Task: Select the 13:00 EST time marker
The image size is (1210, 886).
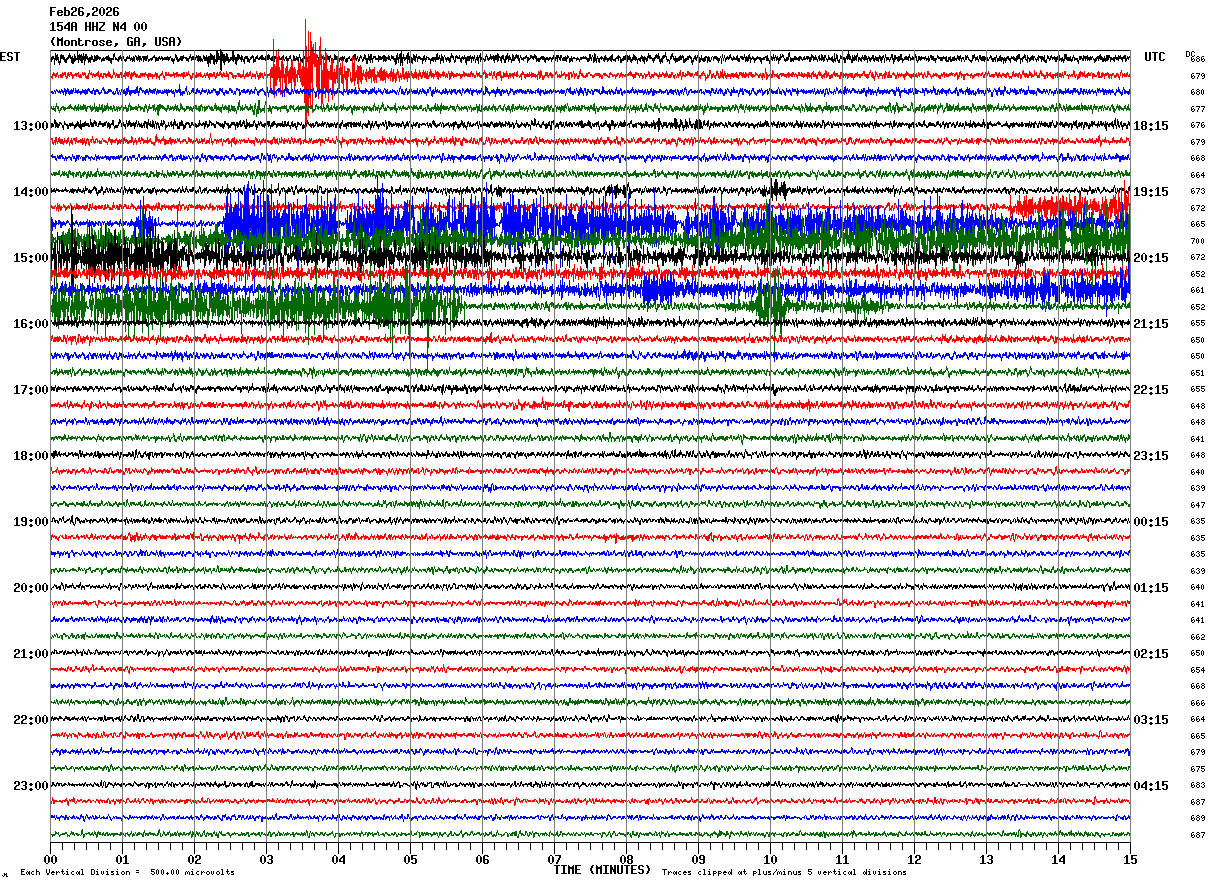Action: point(30,126)
